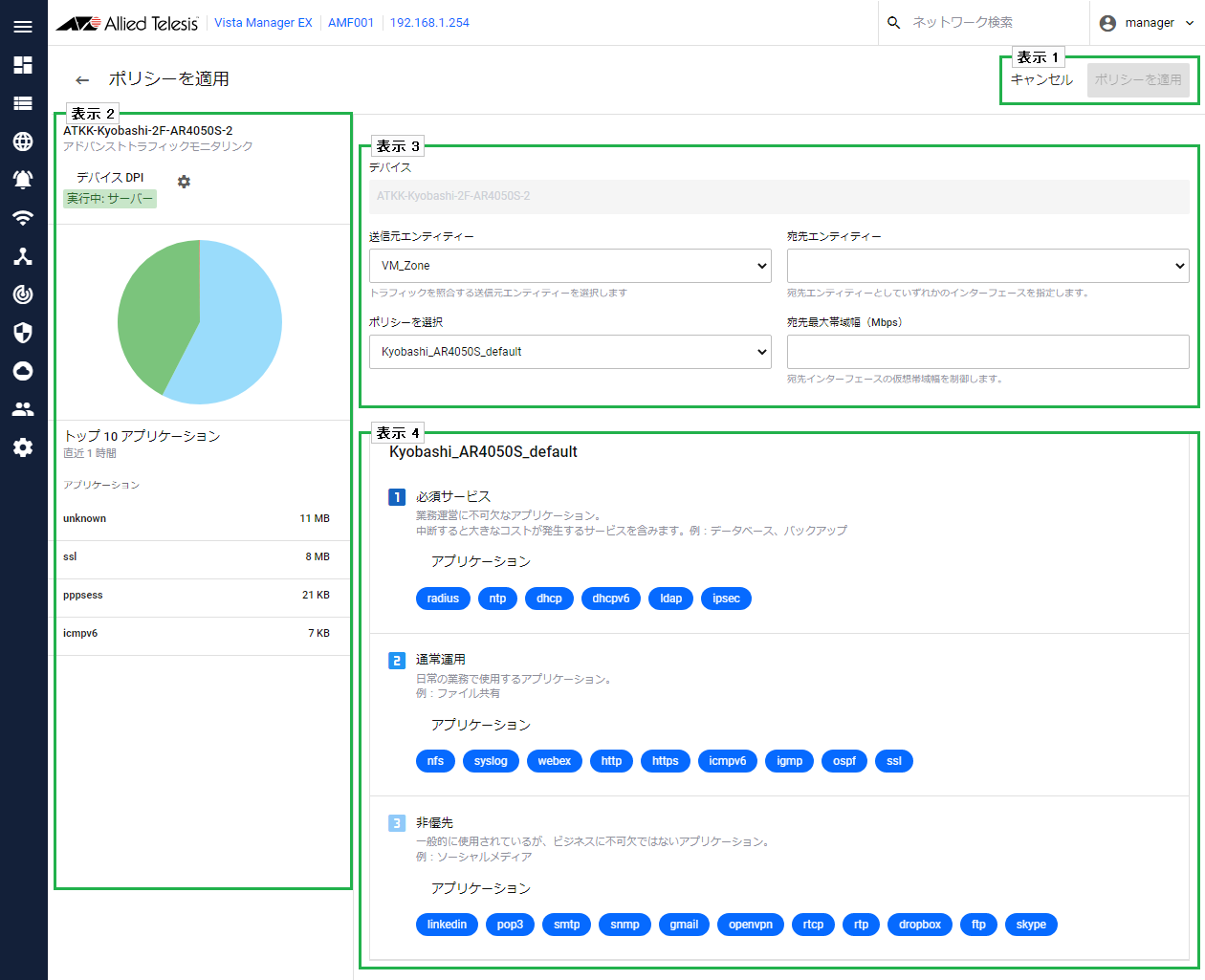1205x980 pixels.
Task: Open the user management people icon
Action: [x=23, y=409]
